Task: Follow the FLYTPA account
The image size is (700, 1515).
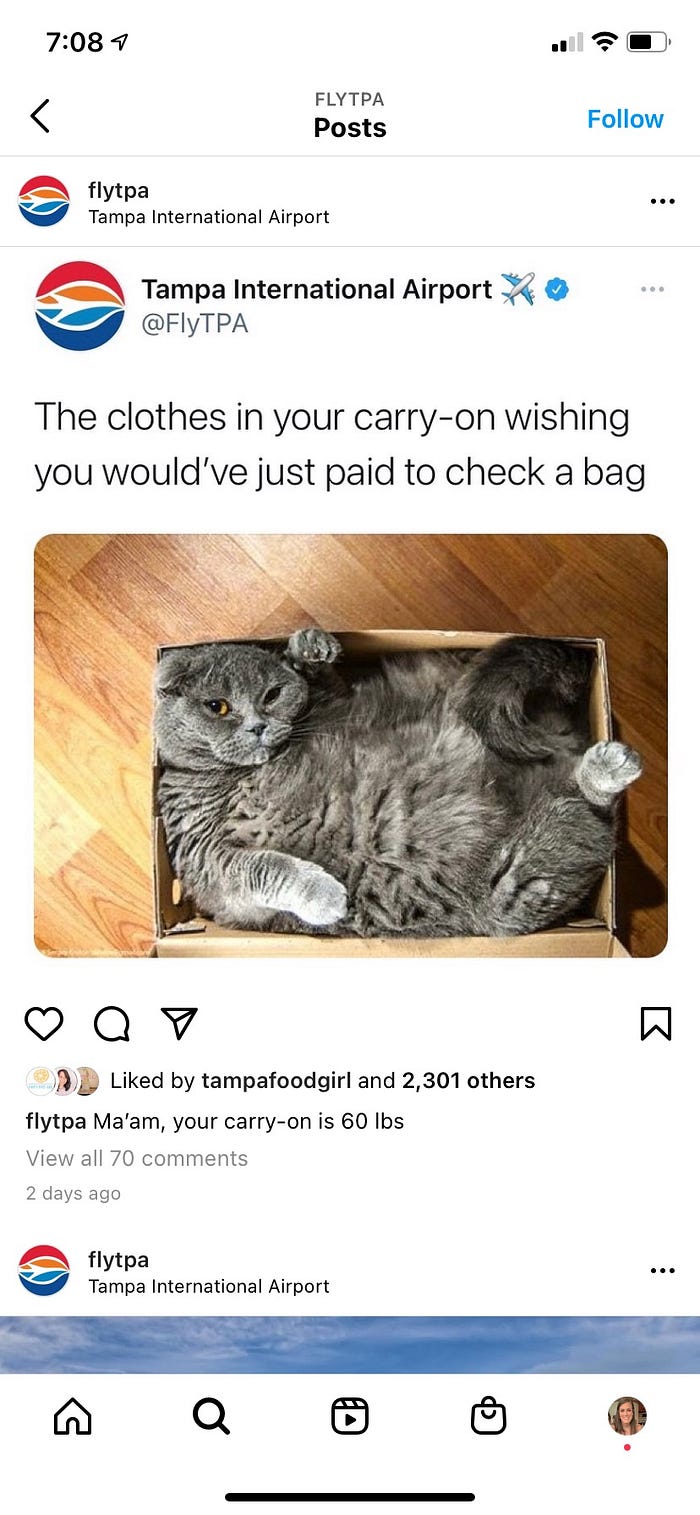Action: 625,119
